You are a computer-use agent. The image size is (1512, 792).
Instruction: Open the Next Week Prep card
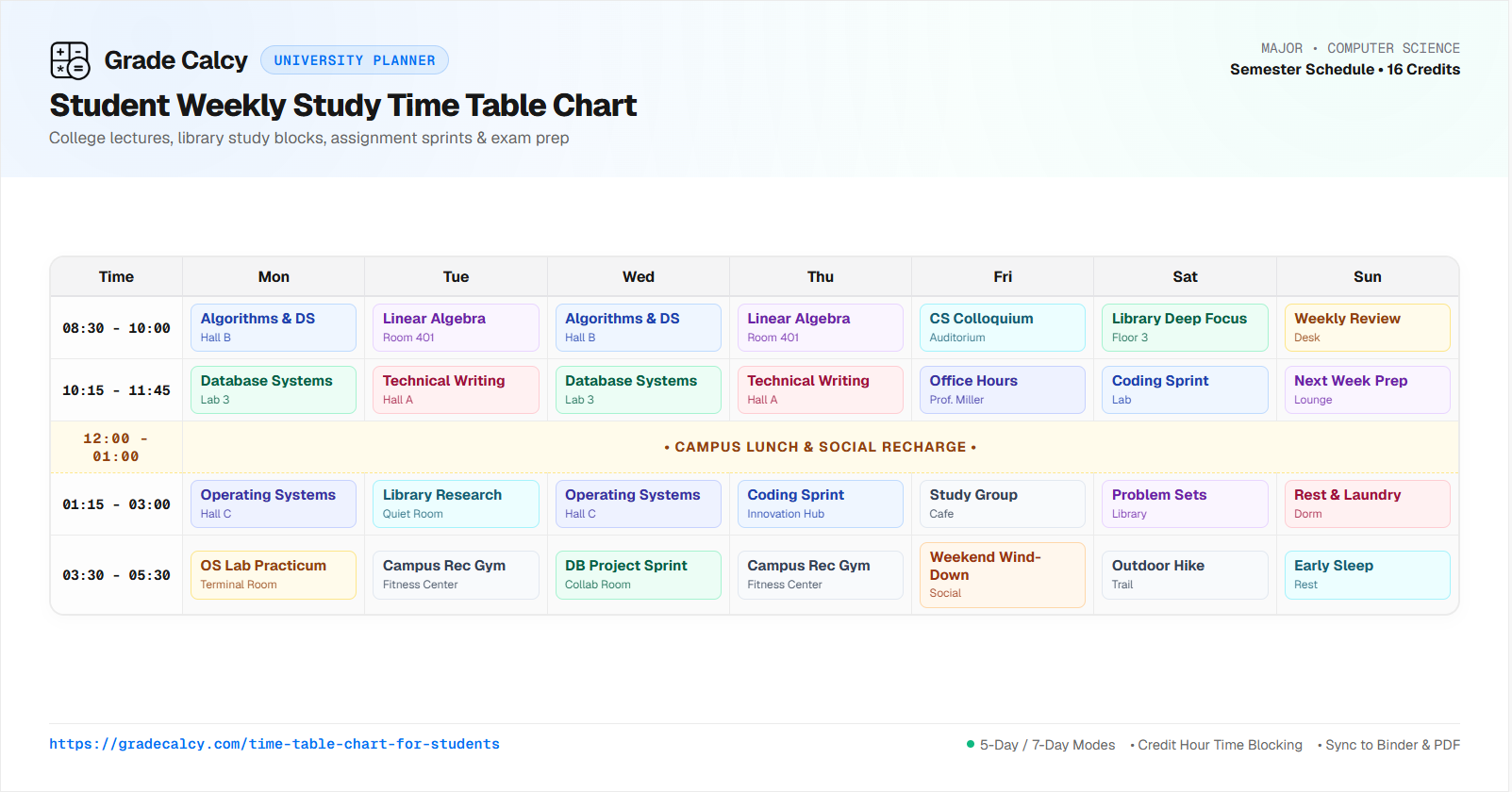pyautogui.click(x=1367, y=389)
